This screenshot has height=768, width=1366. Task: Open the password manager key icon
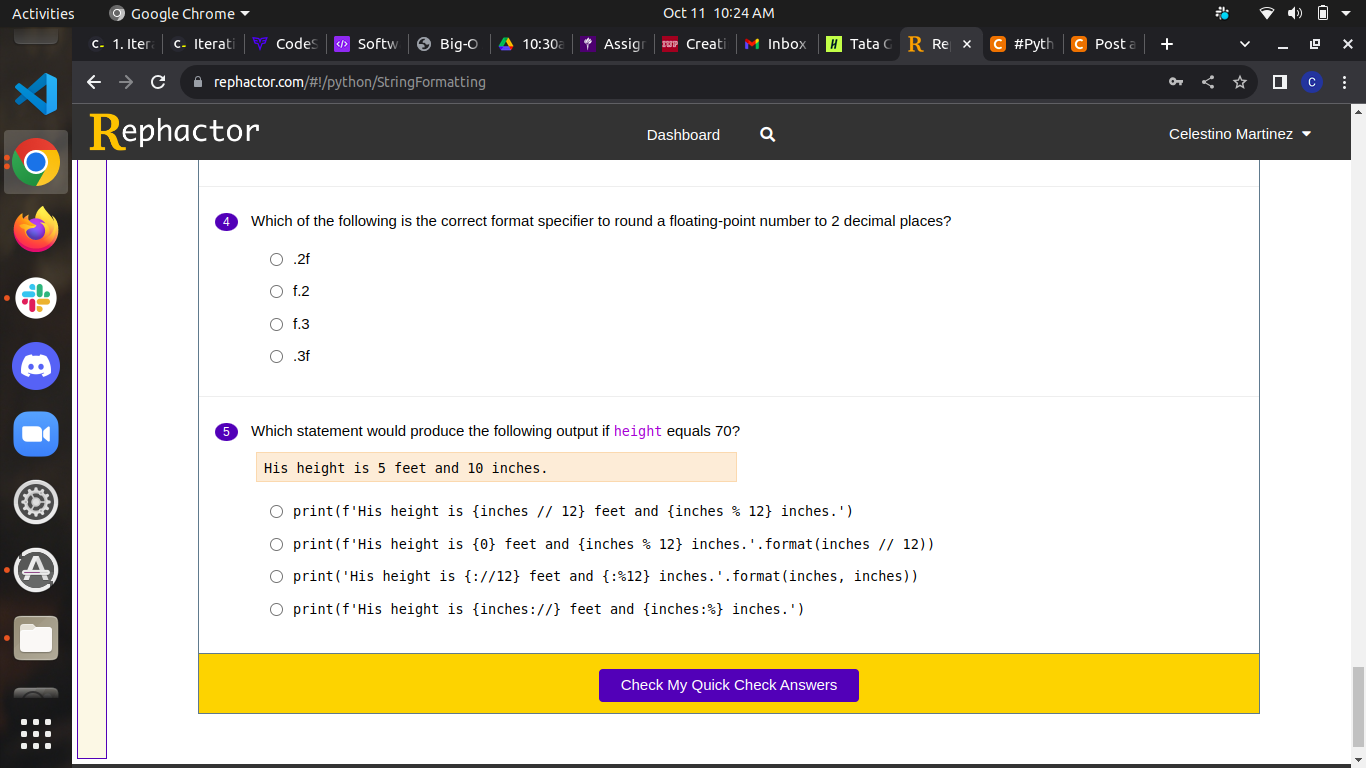pos(1173,82)
